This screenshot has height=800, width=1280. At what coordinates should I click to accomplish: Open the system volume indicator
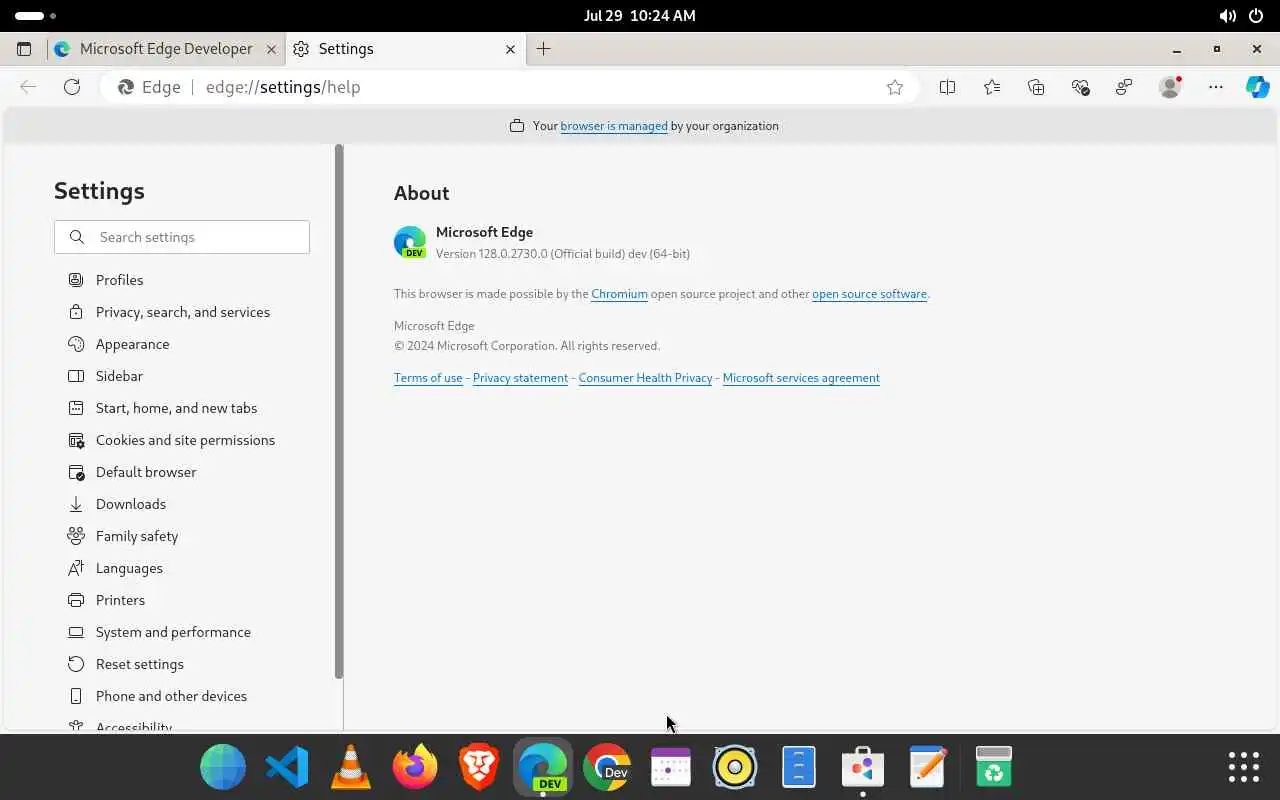point(1227,16)
